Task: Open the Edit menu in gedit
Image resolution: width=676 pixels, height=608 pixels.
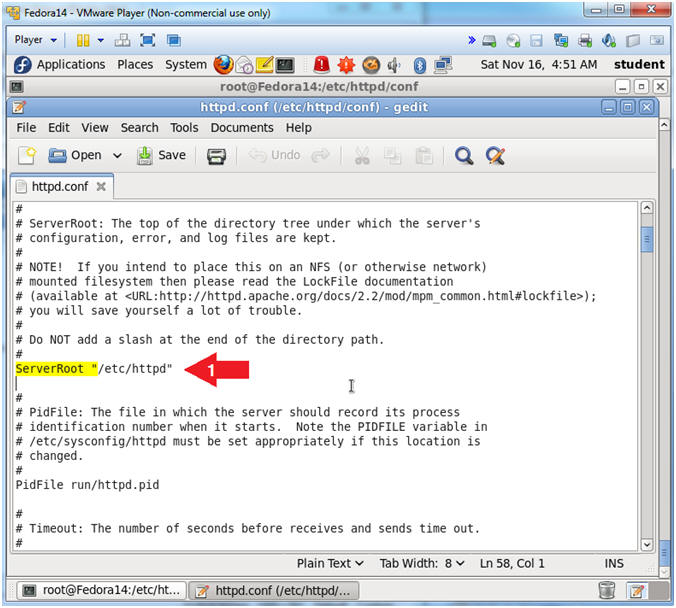Action: point(59,128)
